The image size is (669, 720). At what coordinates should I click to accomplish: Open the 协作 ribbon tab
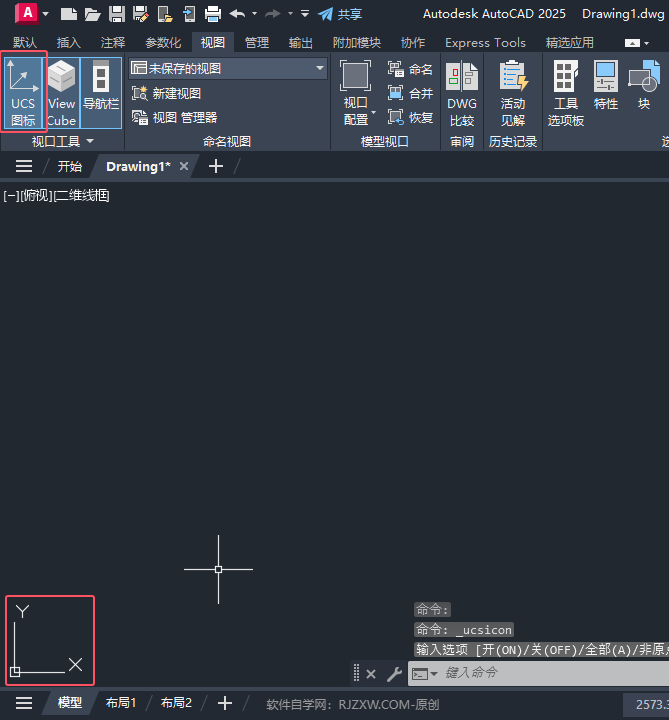coord(413,43)
